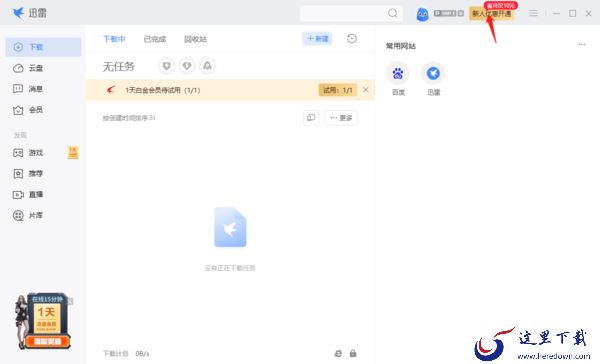Switch to the 下载中 downloading tab

pyautogui.click(x=114, y=39)
